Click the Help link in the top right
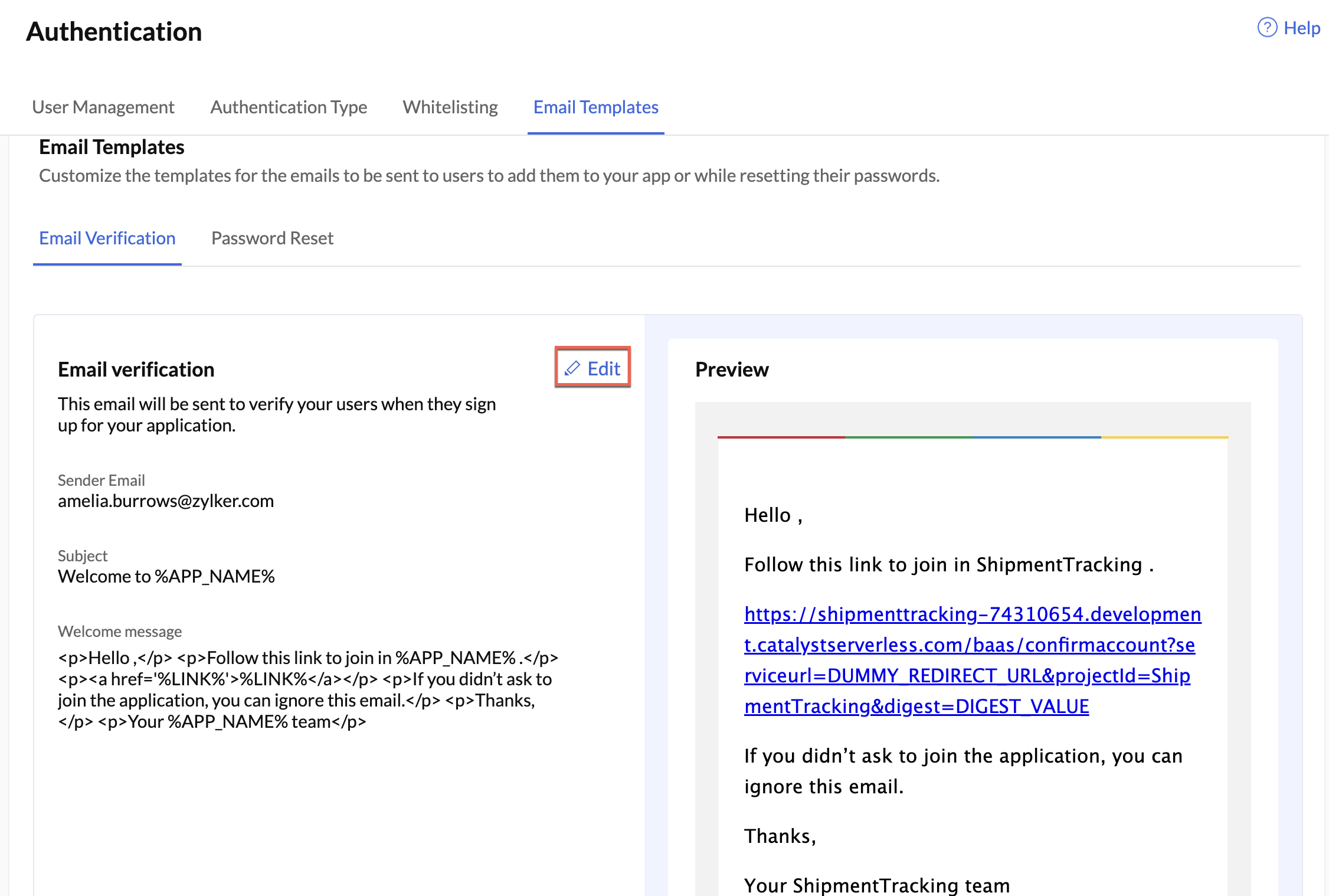The width and height of the screenshot is (1329, 896). pos(1301,27)
